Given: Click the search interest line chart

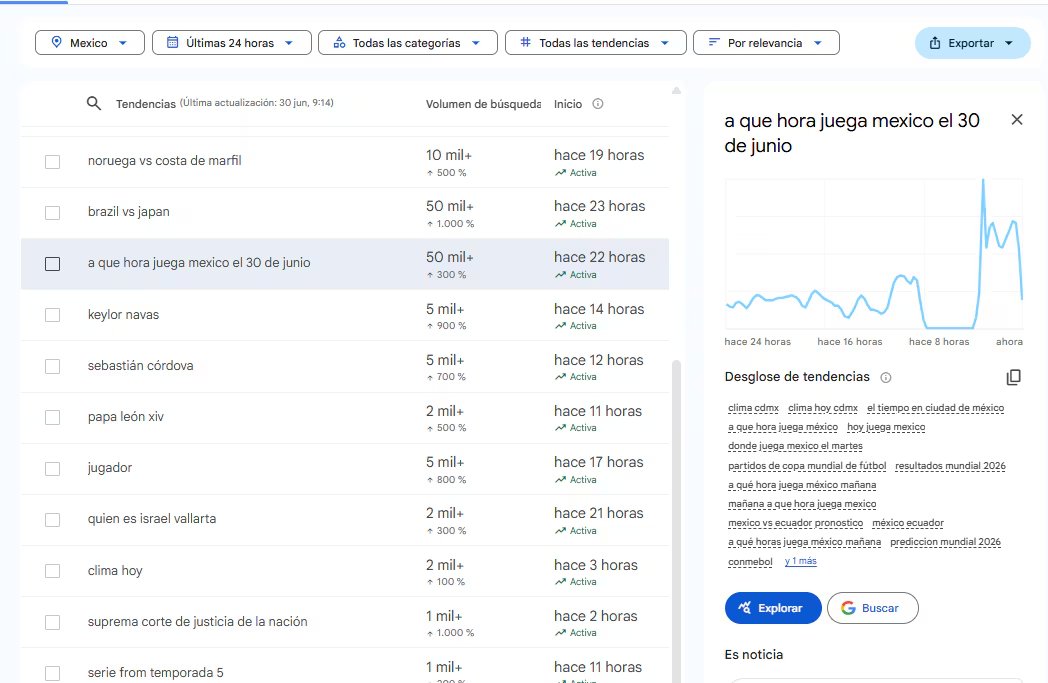Looking at the screenshot, I should [874, 254].
